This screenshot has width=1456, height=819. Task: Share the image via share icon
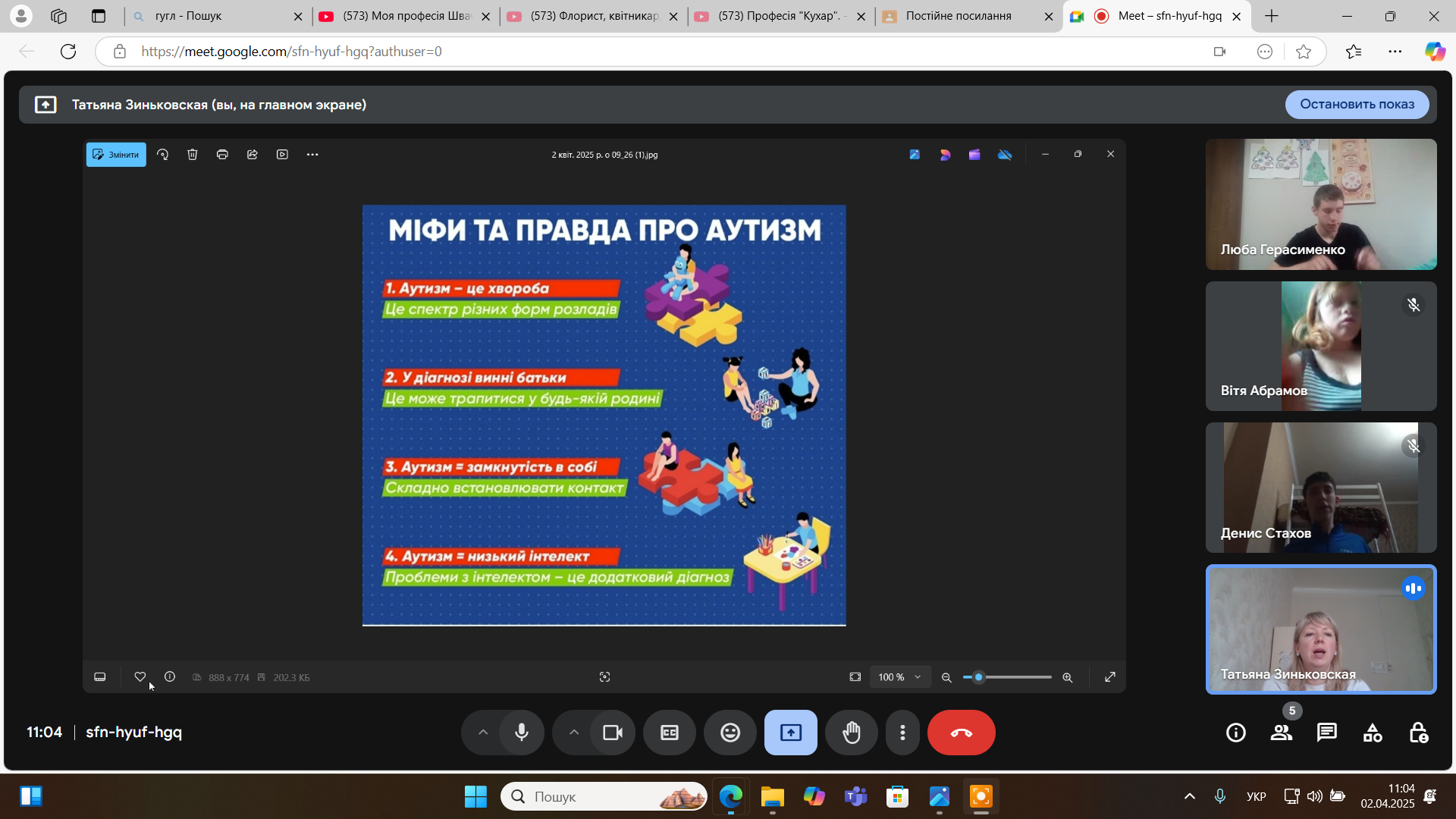pyautogui.click(x=253, y=155)
